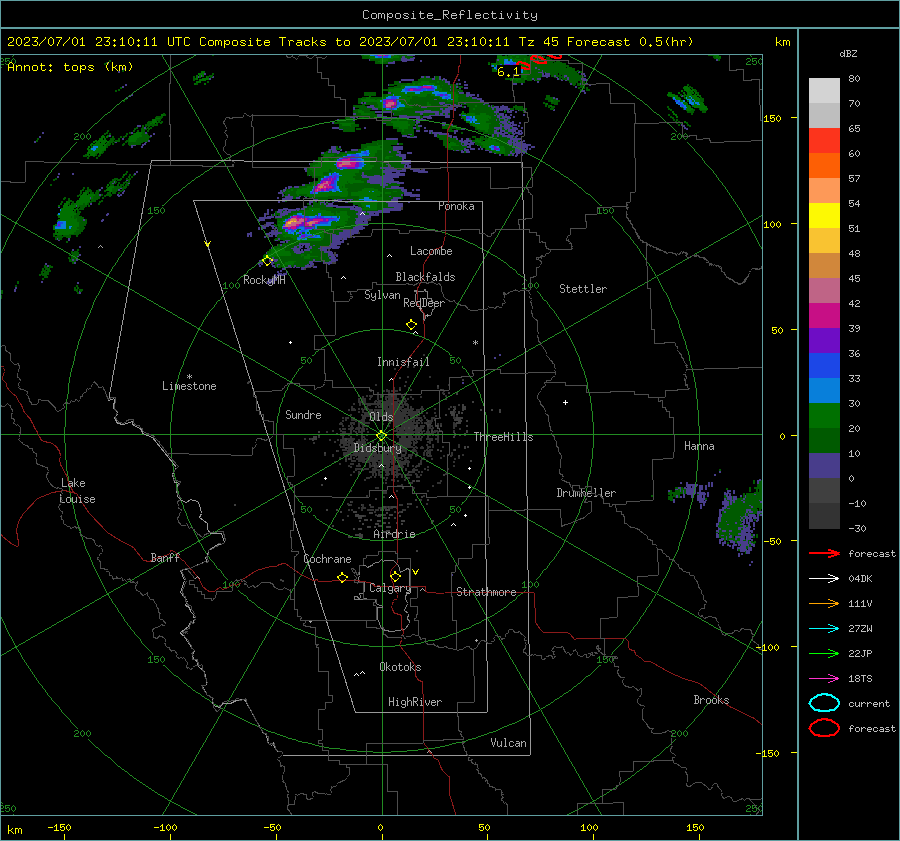Select the light gray 80-70 dBZ swatch

pos(824,90)
